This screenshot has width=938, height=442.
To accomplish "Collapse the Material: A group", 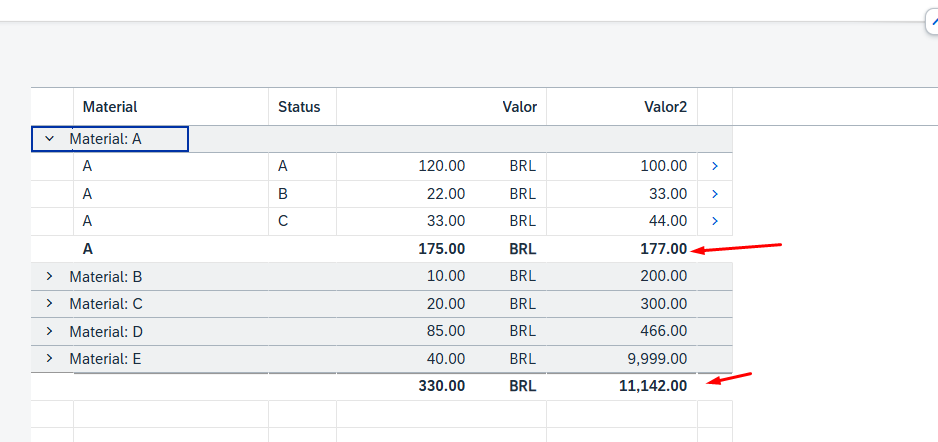I will [49, 140].
